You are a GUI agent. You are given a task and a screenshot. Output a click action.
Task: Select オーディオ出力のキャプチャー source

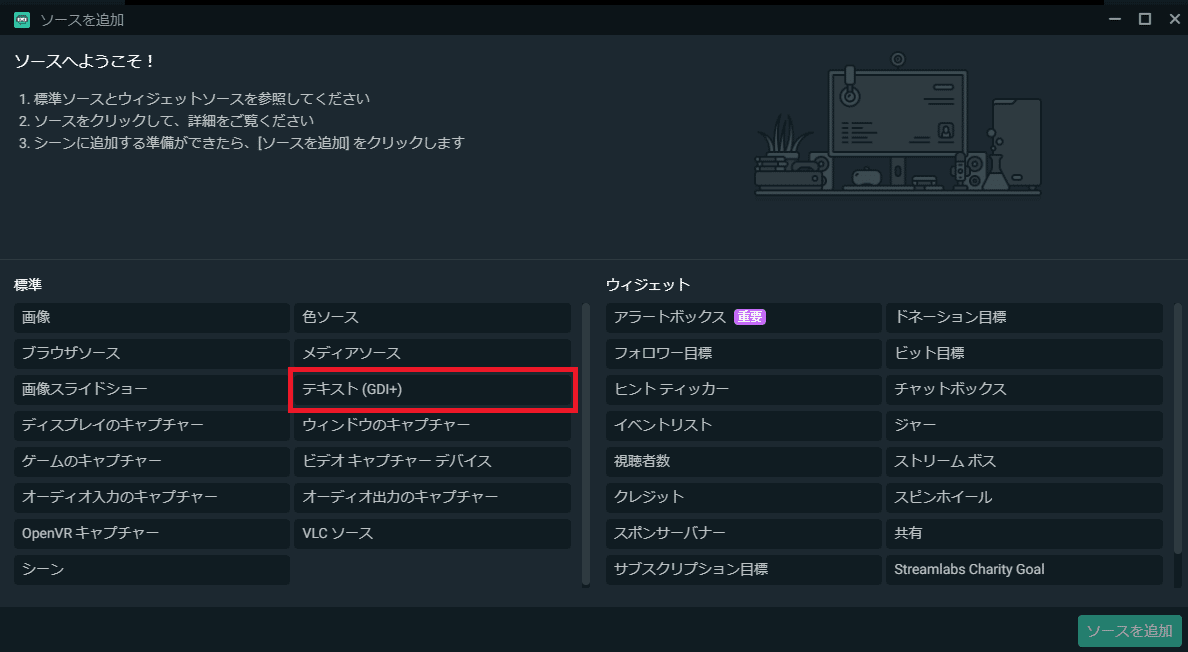(x=432, y=498)
